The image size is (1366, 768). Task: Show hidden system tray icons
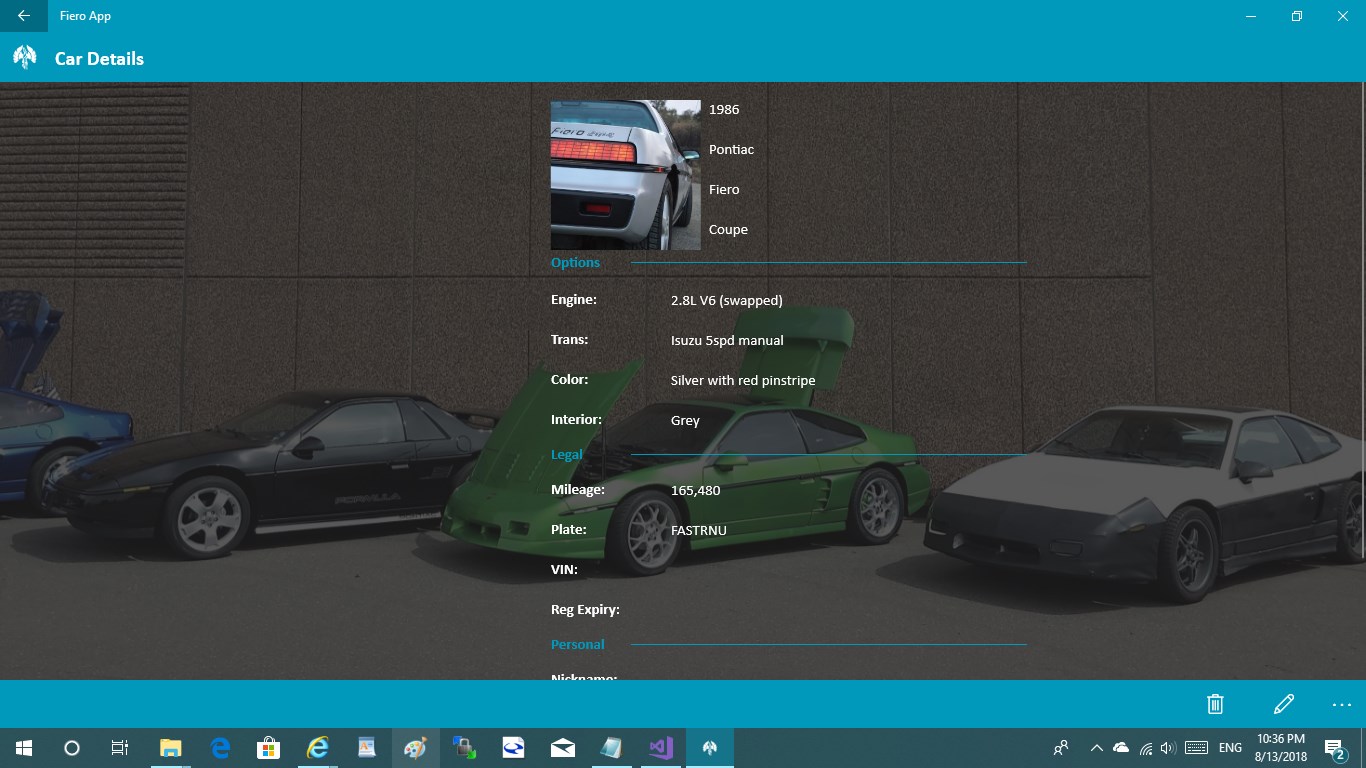click(x=1097, y=748)
